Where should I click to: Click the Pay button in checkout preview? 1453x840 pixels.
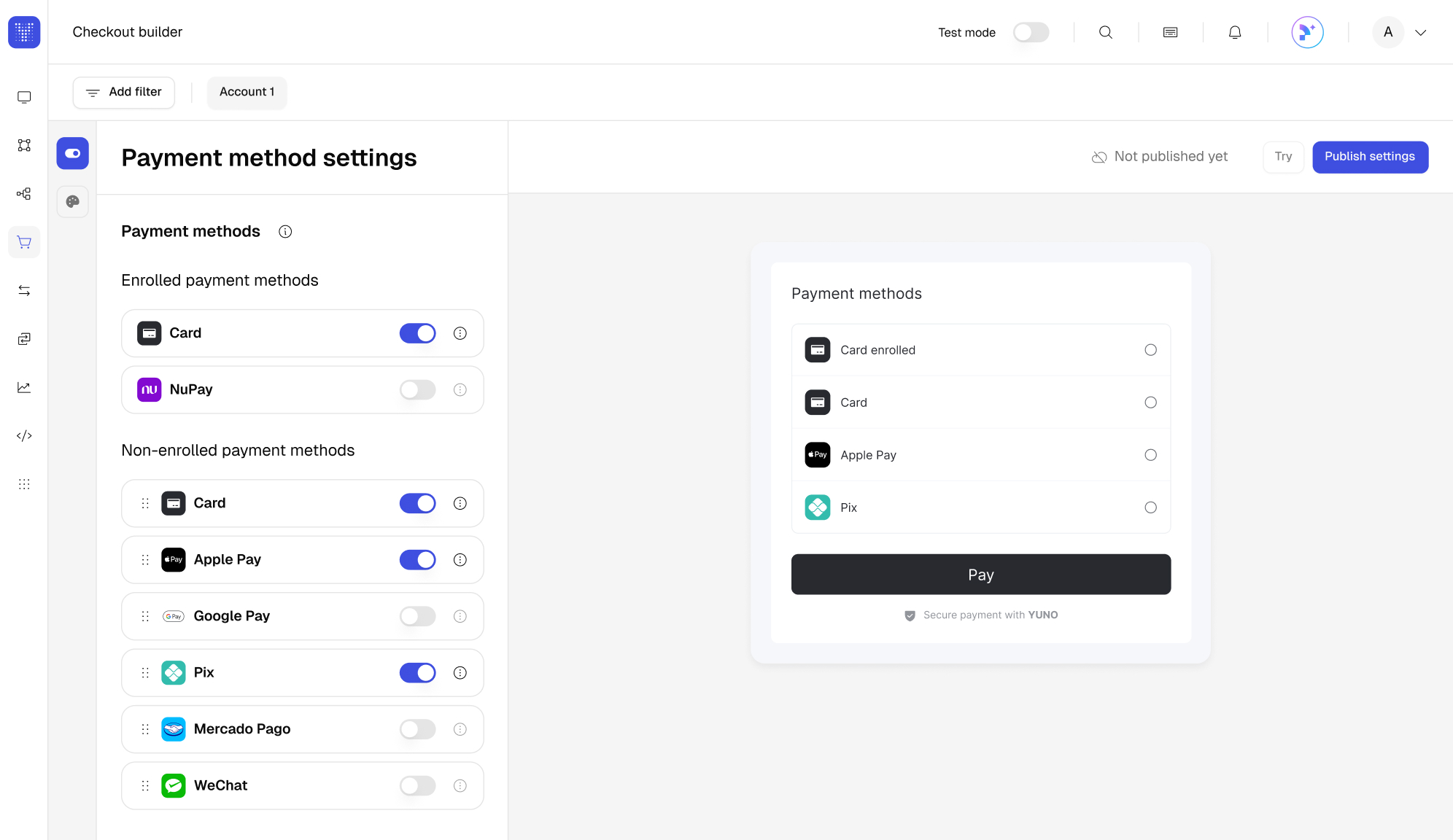point(980,575)
